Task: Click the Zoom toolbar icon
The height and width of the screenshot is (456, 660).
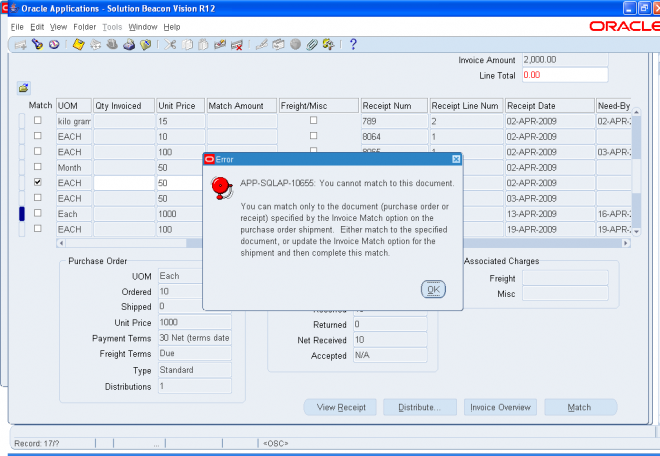Action: click(x=278, y=44)
